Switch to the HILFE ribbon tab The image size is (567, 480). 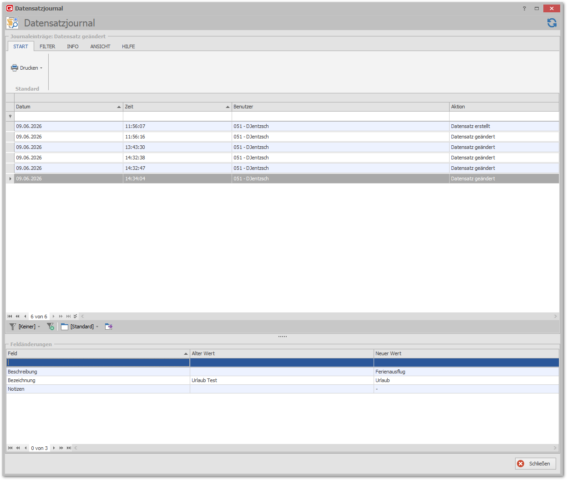(x=128, y=46)
